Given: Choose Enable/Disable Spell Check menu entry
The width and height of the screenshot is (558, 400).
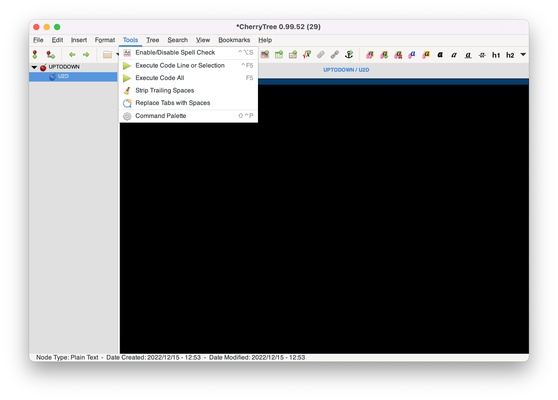Looking at the screenshot, I should click(x=188, y=53).
